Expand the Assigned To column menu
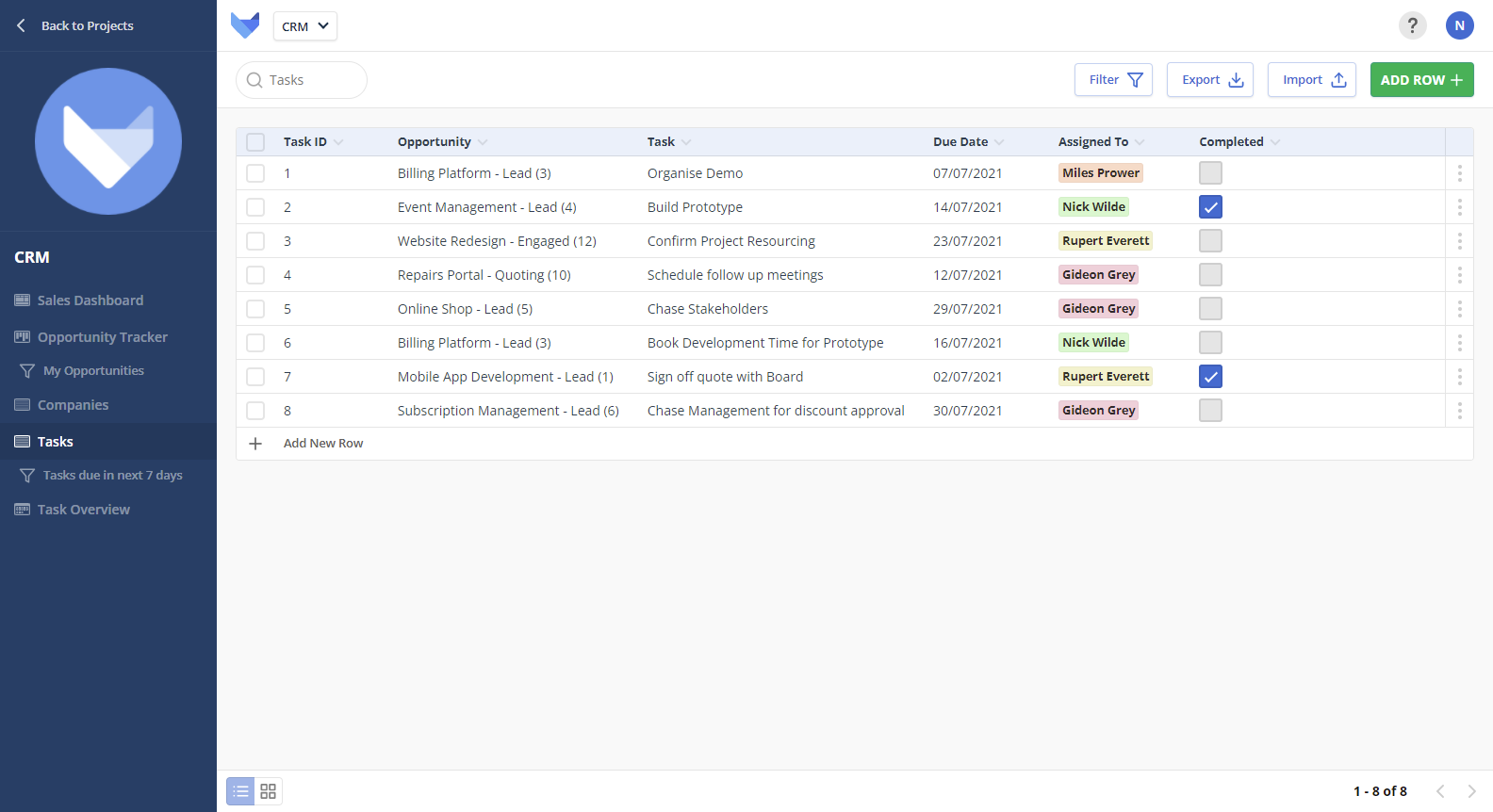 pyautogui.click(x=1140, y=142)
